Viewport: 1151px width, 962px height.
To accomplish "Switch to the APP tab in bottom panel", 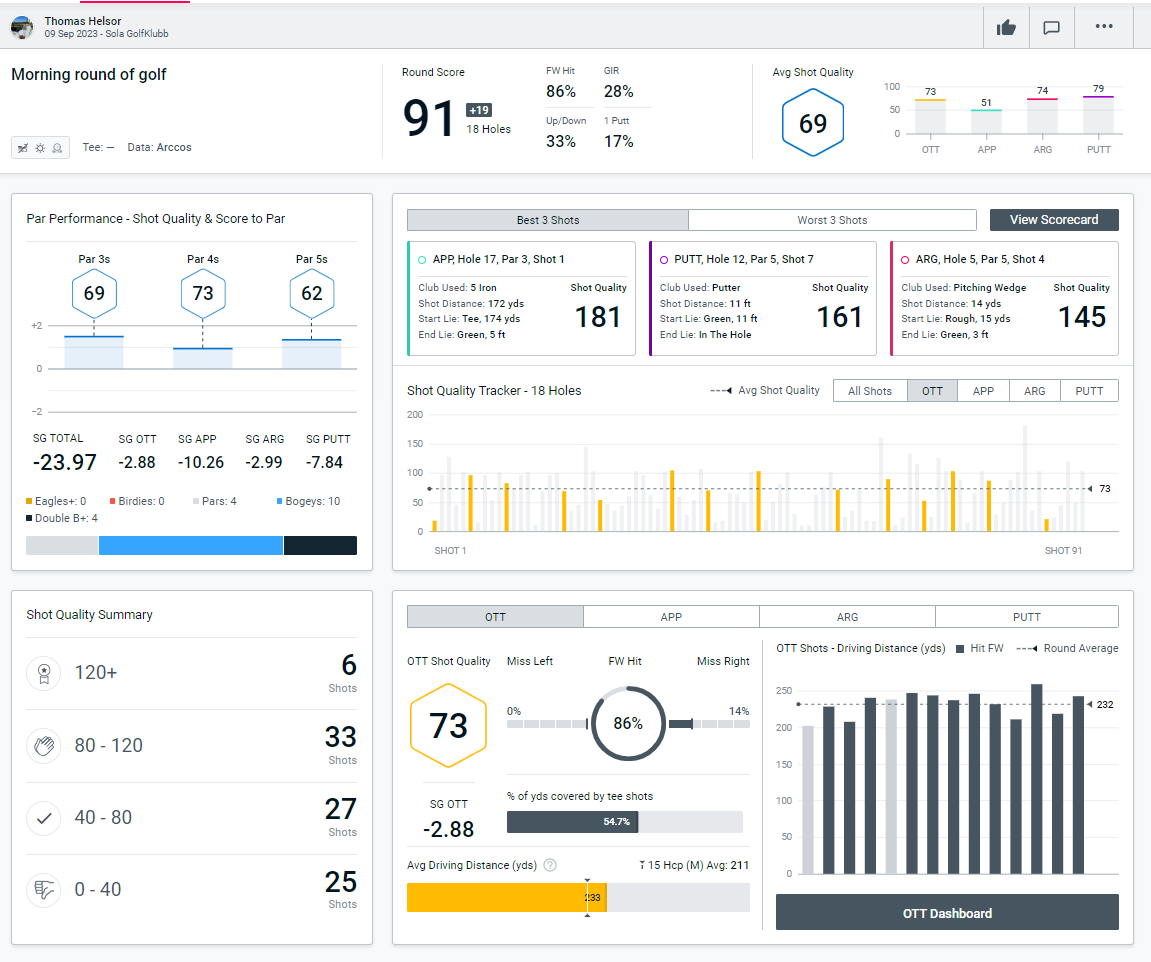I will tap(671, 617).
